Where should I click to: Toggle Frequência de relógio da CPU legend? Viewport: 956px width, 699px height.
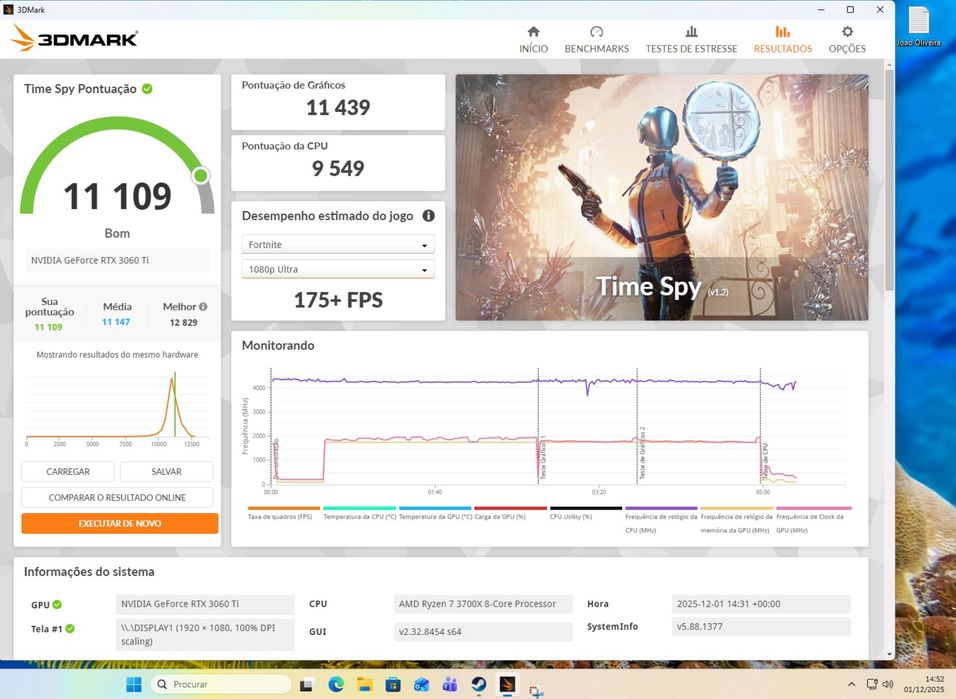tap(661, 519)
